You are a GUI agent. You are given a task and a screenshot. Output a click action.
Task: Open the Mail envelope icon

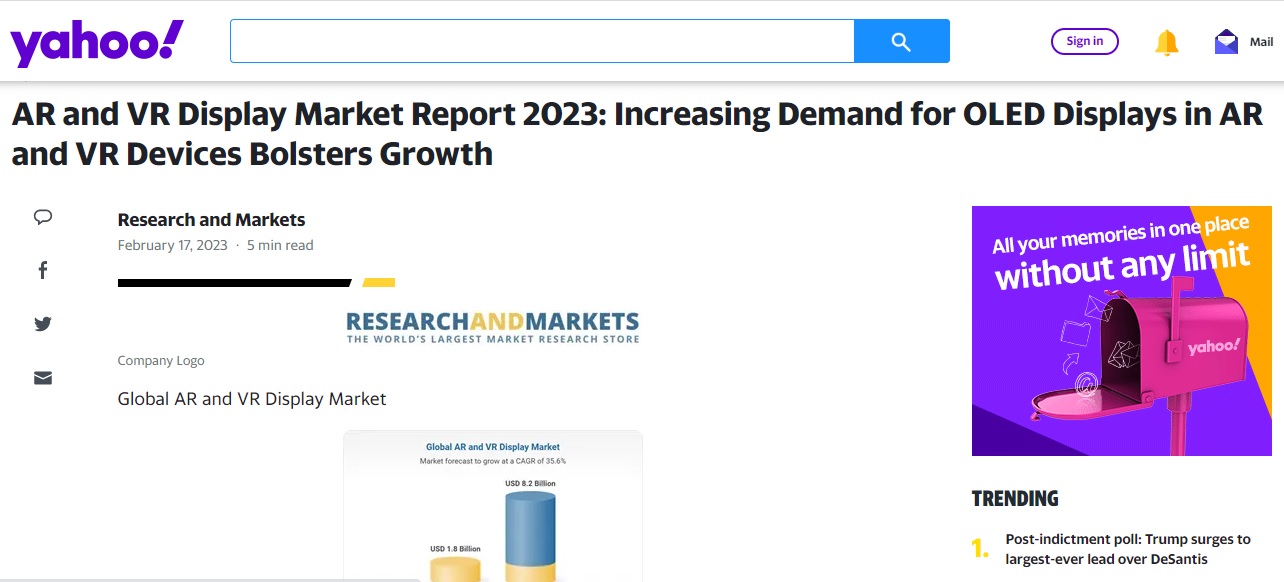pos(1226,42)
